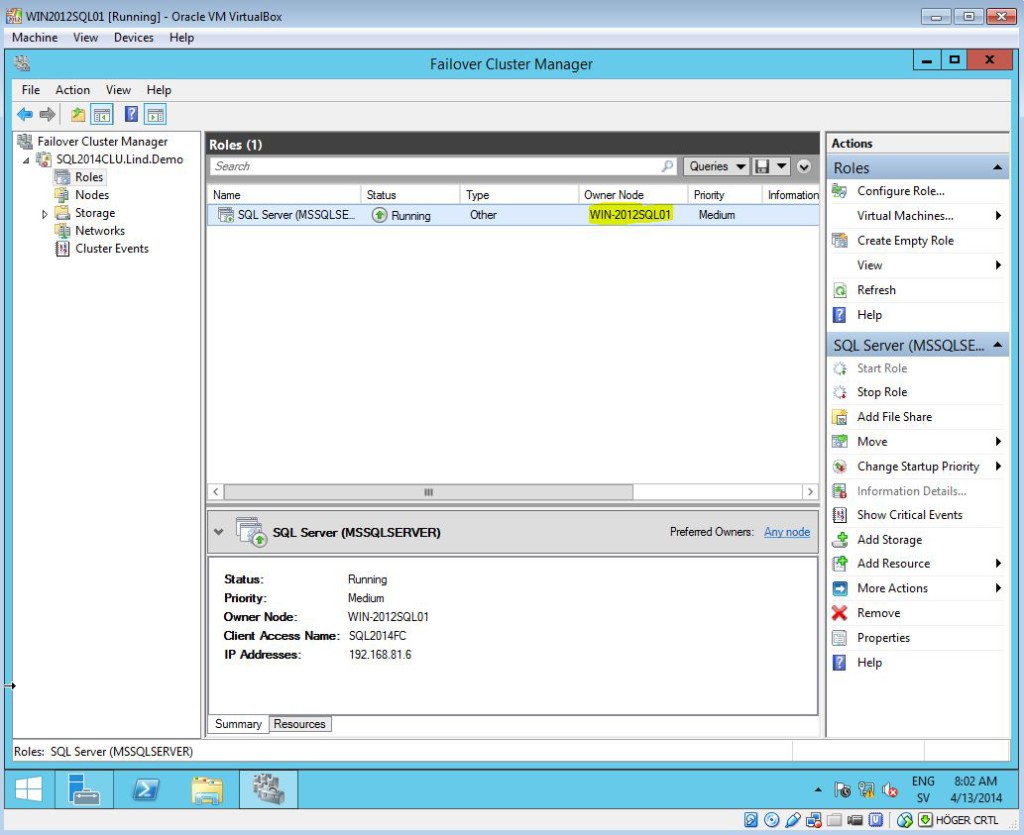Open the File menu

tap(30, 90)
